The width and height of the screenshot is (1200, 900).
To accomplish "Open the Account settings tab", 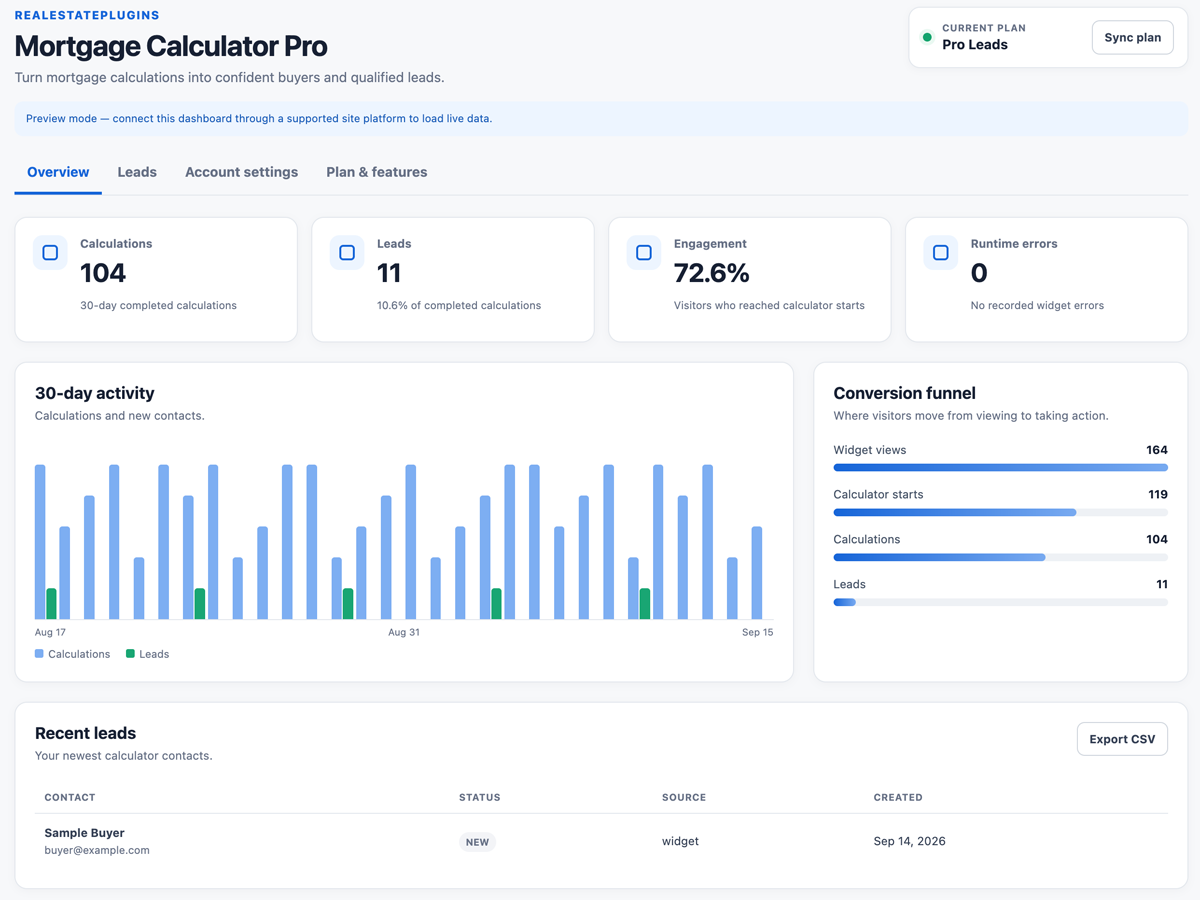I will pyautogui.click(x=241, y=173).
